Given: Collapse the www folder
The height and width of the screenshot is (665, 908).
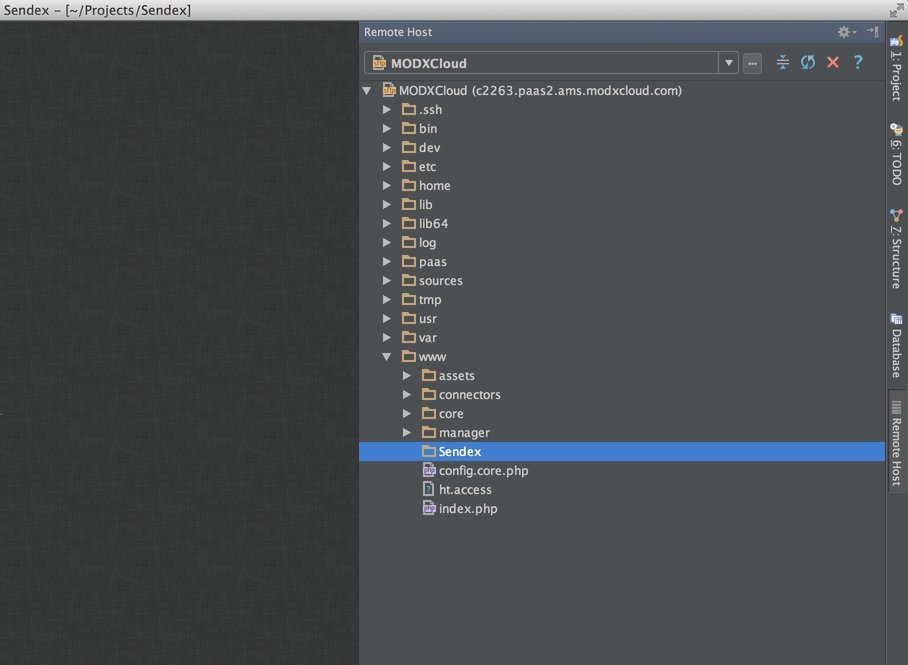Looking at the screenshot, I should point(387,357).
